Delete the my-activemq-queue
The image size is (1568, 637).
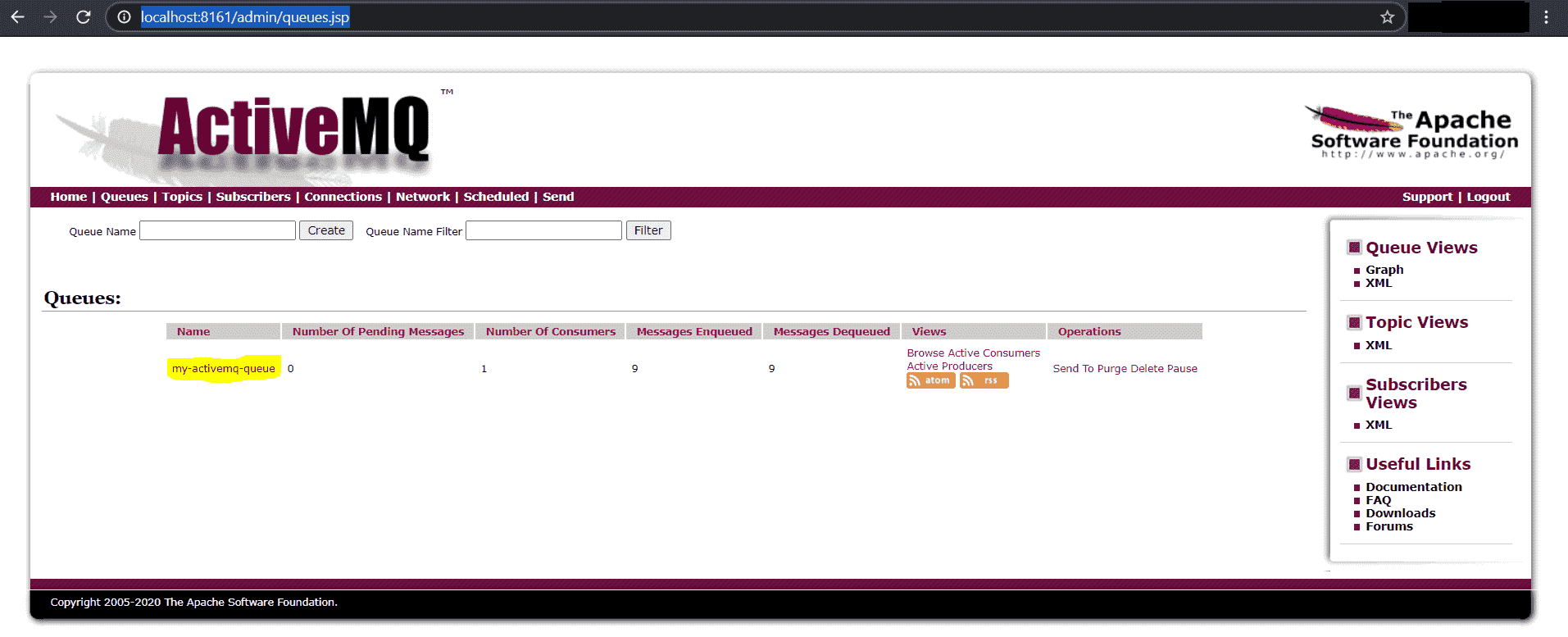(x=1147, y=369)
